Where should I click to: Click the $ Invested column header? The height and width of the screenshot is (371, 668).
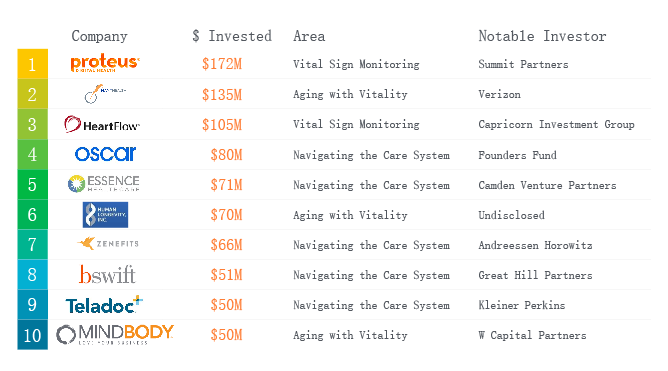[232, 36]
